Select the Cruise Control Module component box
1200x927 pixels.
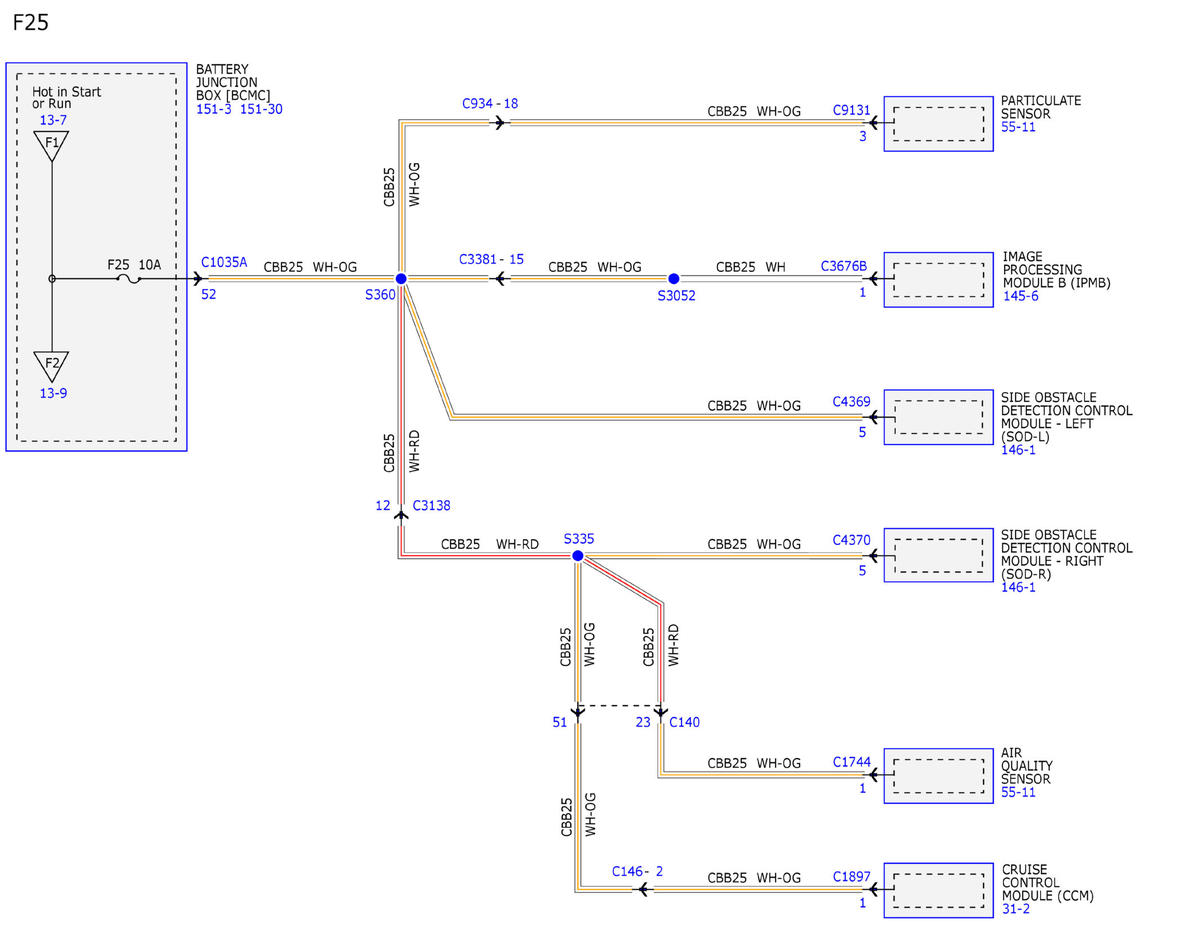938,890
